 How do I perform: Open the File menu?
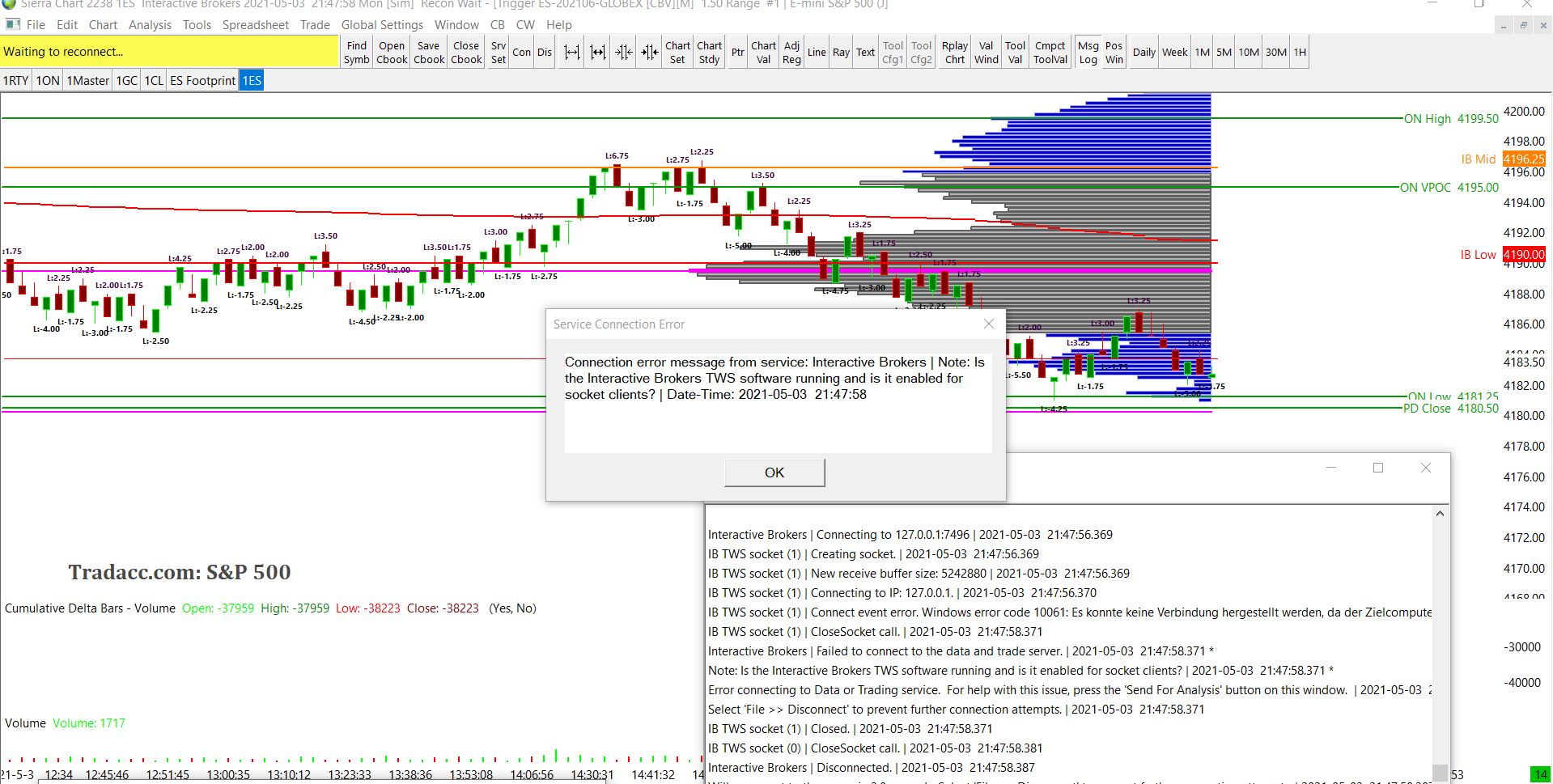click(x=36, y=25)
